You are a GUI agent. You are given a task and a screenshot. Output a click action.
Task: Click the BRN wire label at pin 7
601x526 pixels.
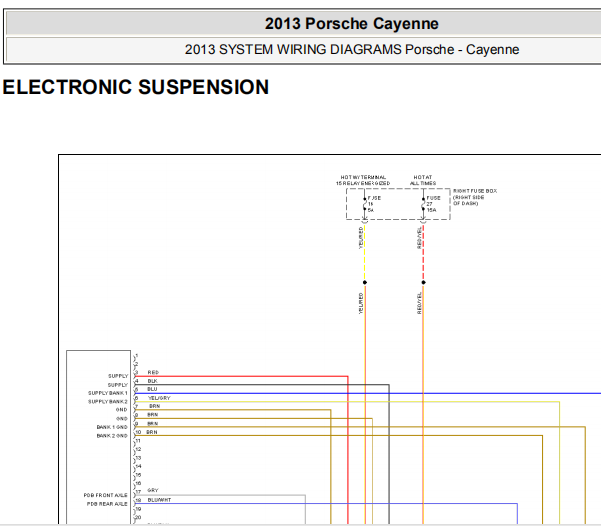click(154, 406)
